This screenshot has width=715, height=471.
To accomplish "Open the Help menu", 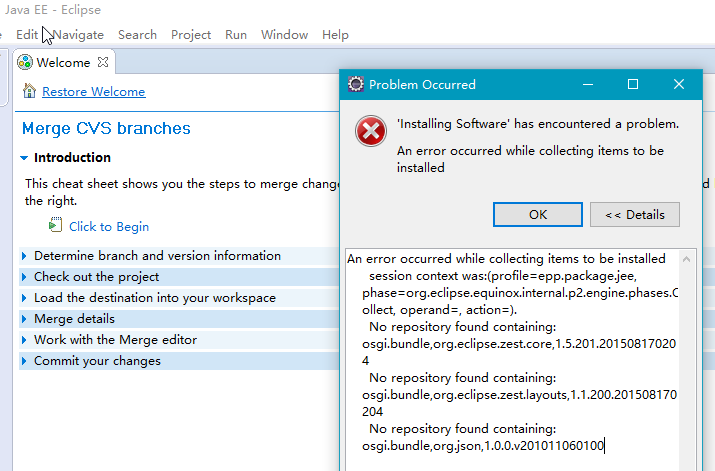I will pyautogui.click(x=335, y=35).
